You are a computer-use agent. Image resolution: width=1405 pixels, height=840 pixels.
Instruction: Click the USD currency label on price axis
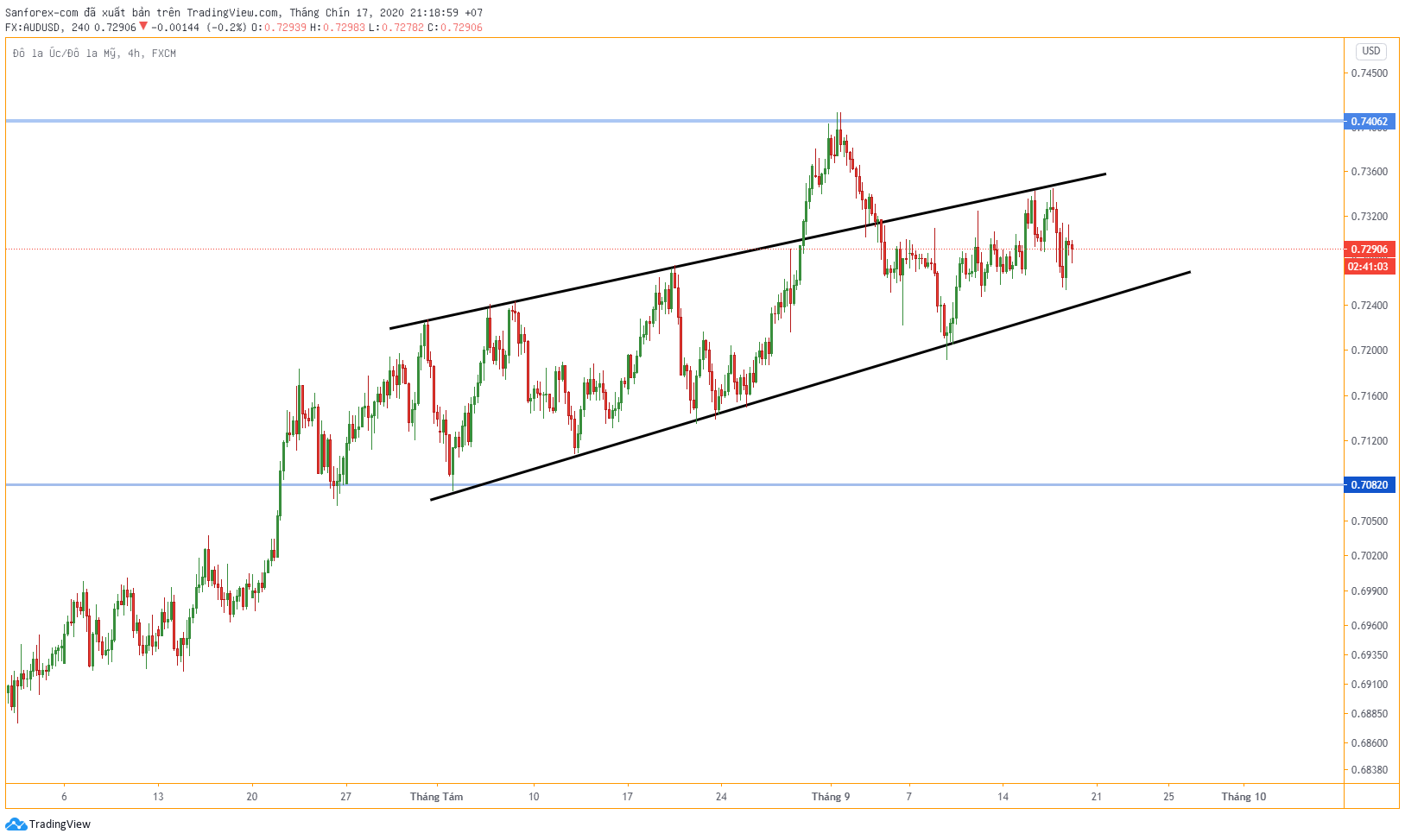(x=1371, y=51)
